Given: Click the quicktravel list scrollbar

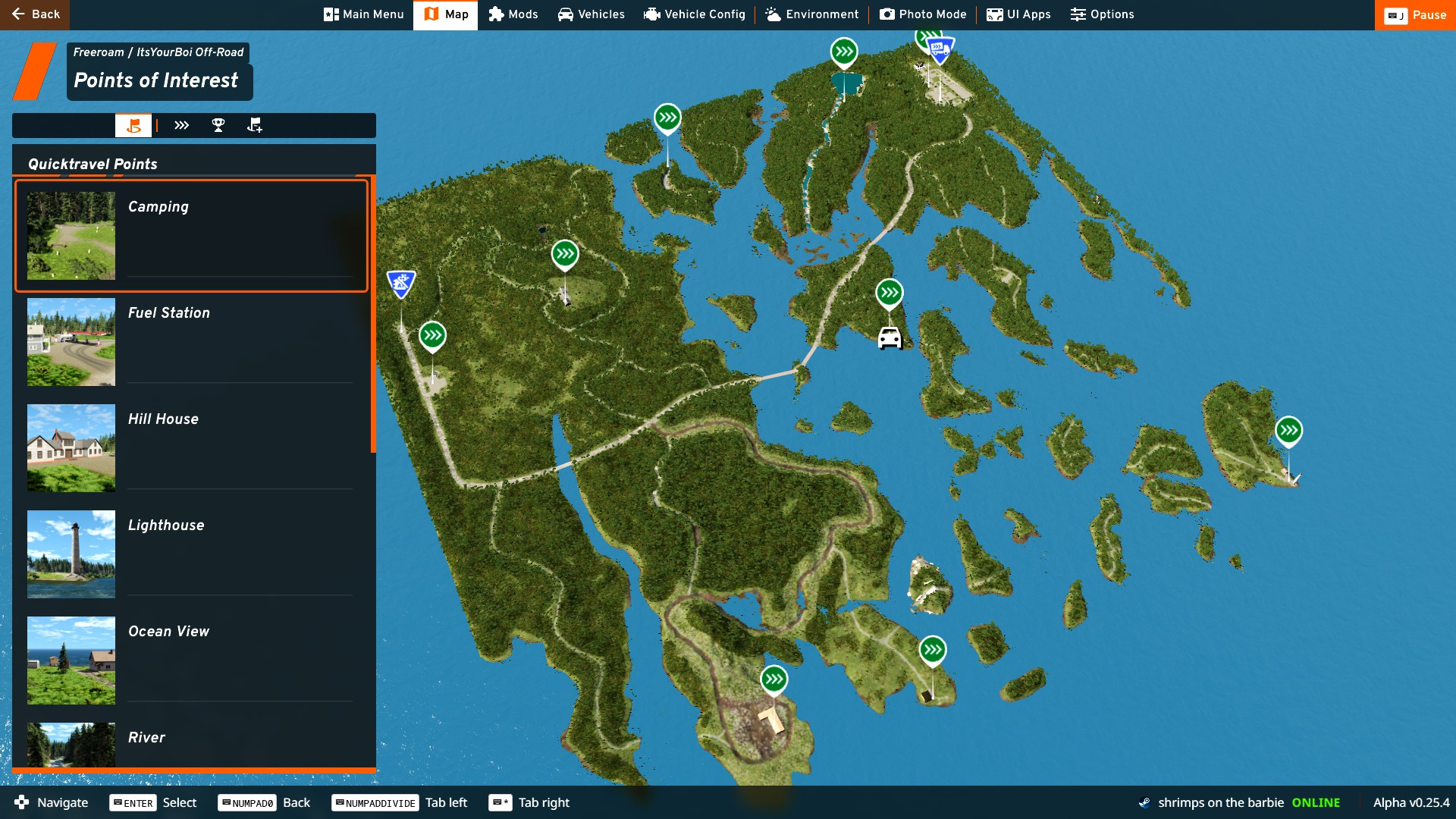Looking at the screenshot, I should (373, 315).
